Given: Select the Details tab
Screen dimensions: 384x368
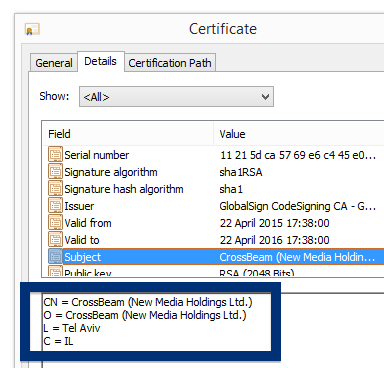Looking at the screenshot, I should tap(101, 61).
